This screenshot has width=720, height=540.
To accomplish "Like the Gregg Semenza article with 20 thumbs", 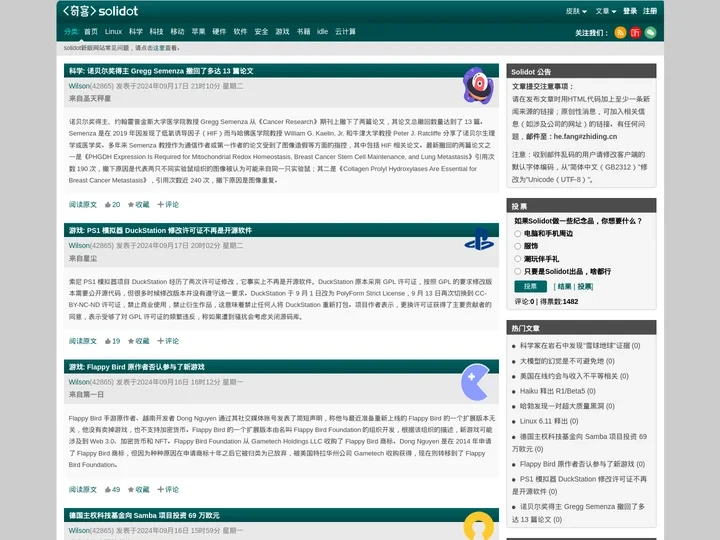I will 112,205.
